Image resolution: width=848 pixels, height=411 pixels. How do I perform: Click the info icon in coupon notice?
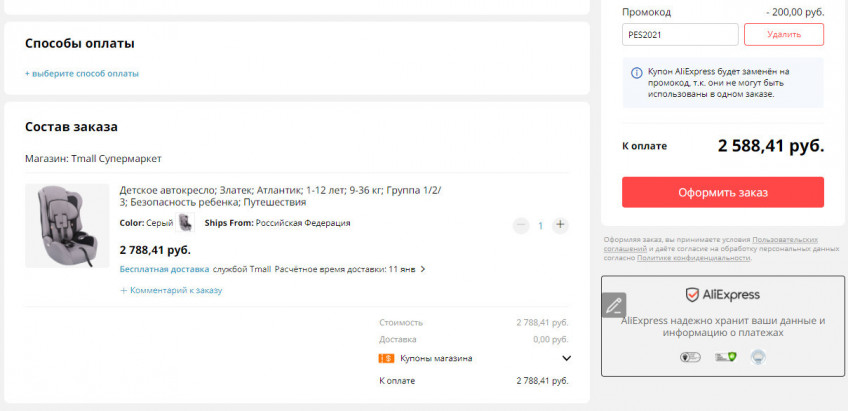[637, 73]
